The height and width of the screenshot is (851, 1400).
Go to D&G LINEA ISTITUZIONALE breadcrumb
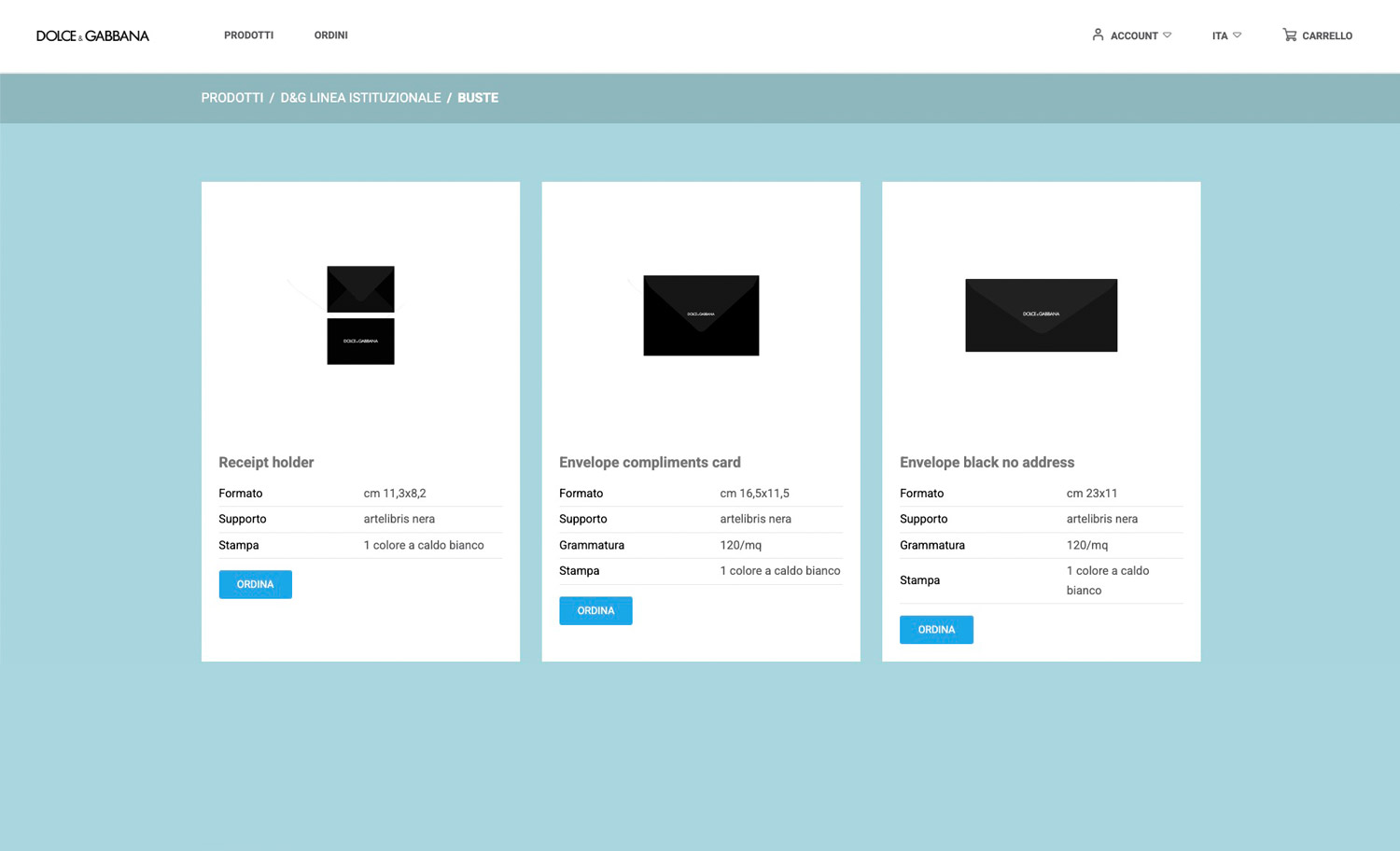[x=360, y=98]
